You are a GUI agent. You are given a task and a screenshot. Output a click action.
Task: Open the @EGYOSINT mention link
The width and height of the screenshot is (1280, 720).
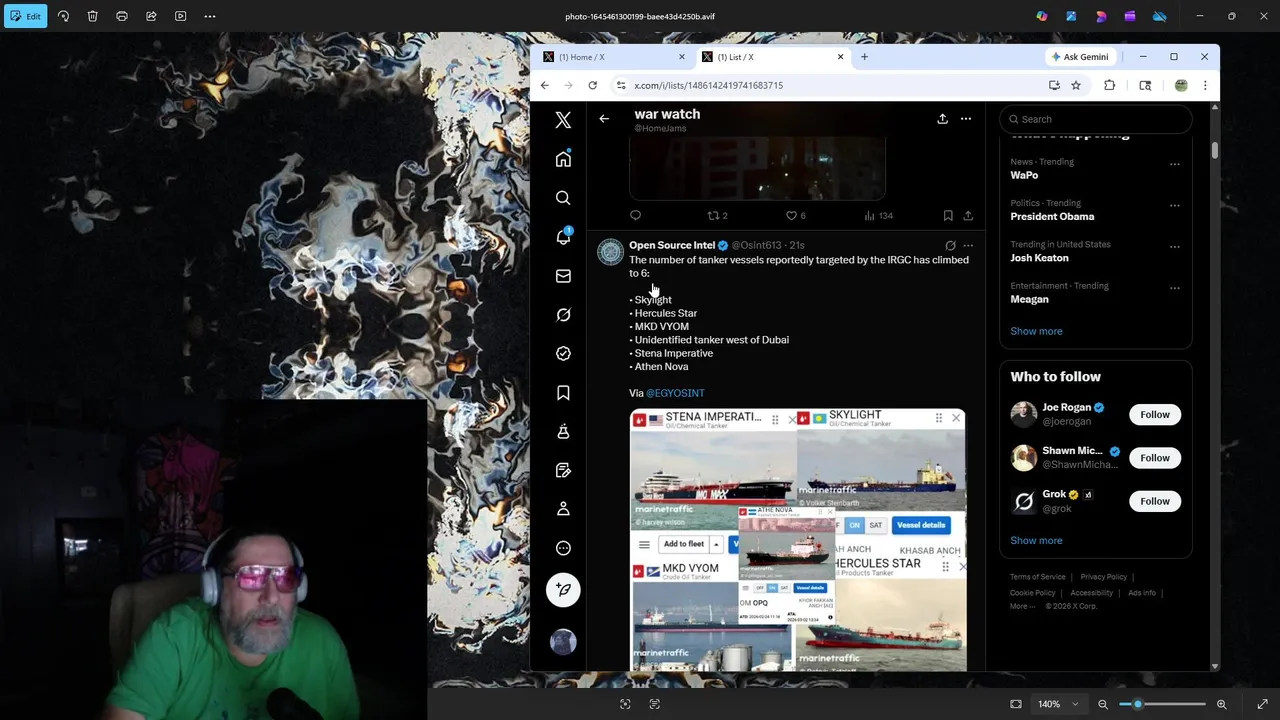pyautogui.click(x=675, y=393)
